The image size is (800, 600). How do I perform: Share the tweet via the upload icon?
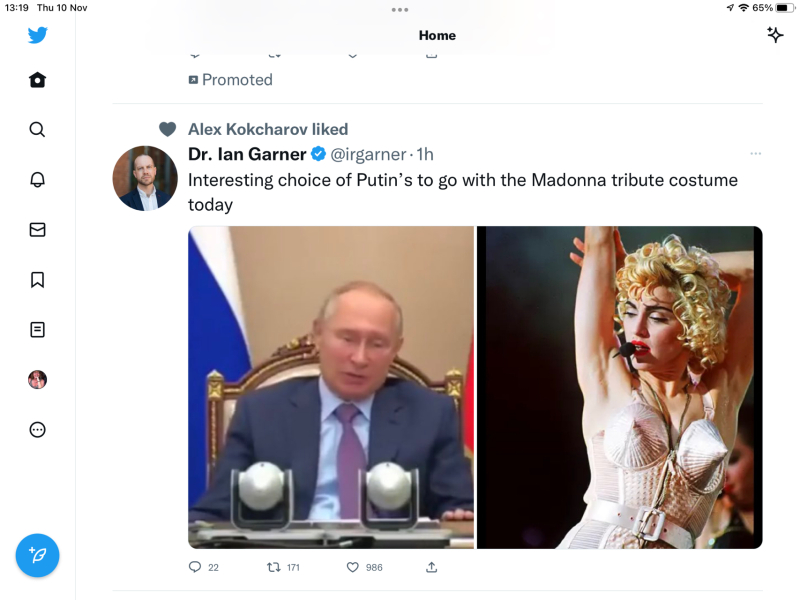tap(431, 566)
